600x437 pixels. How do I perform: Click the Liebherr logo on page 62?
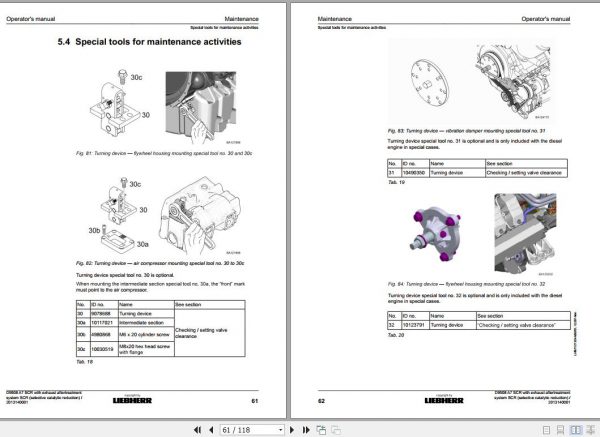point(444,400)
